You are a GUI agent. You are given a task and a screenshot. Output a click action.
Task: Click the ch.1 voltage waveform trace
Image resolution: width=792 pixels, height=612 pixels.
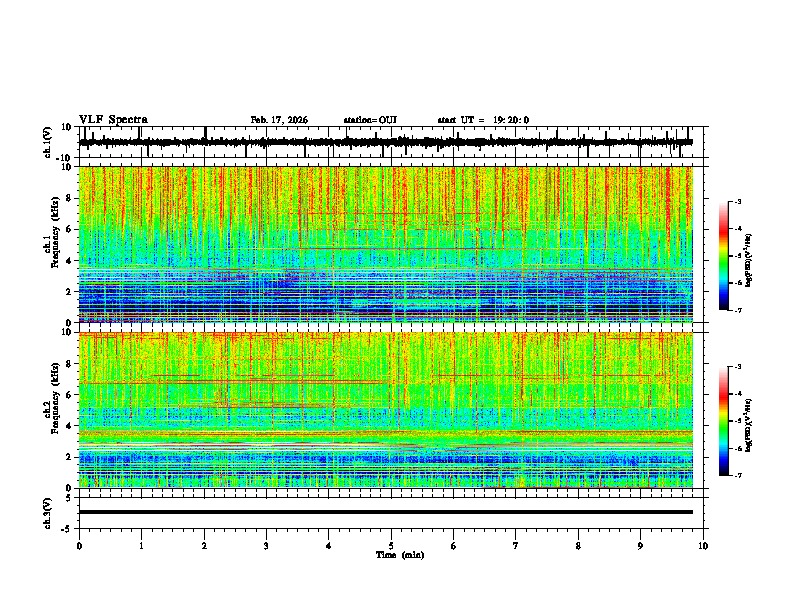pos(386,142)
